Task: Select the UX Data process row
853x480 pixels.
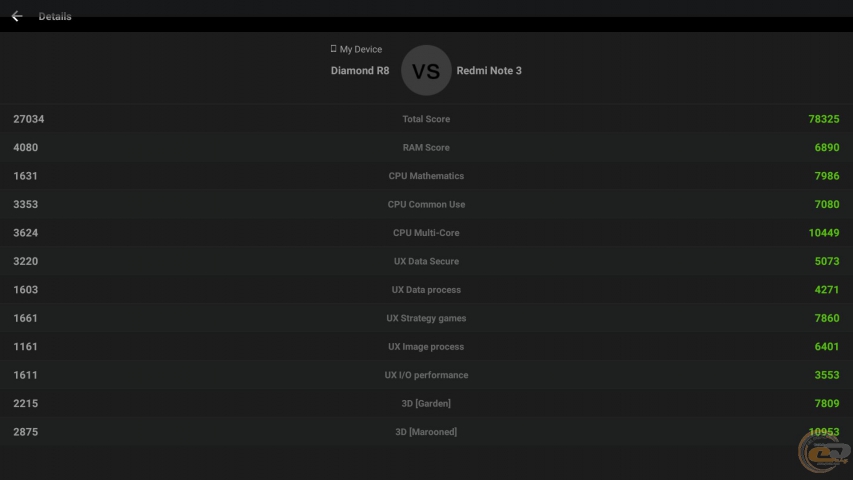Action: tap(426, 290)
